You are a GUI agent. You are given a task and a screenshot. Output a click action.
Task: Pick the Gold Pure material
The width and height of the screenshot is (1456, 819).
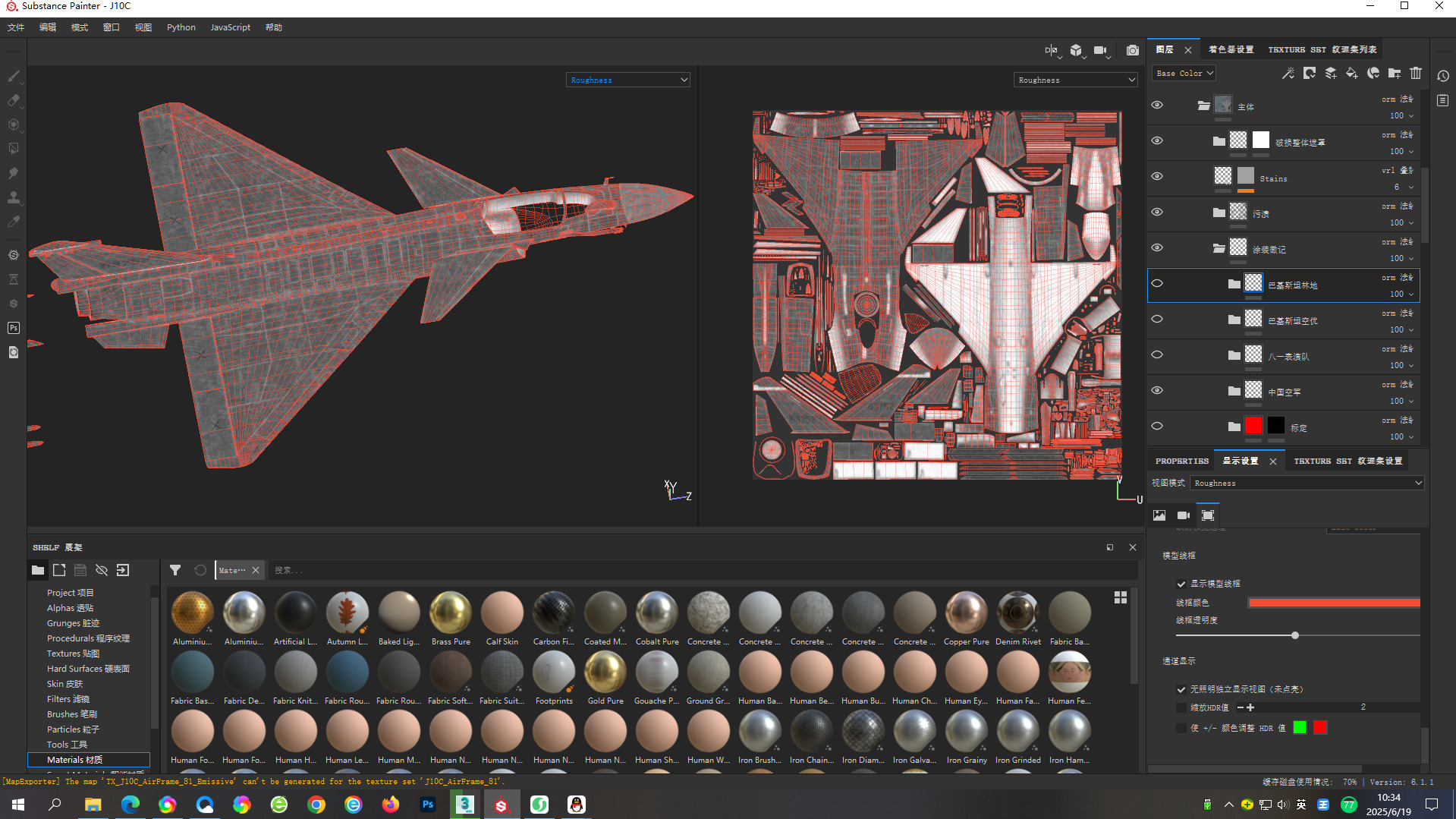605,673
